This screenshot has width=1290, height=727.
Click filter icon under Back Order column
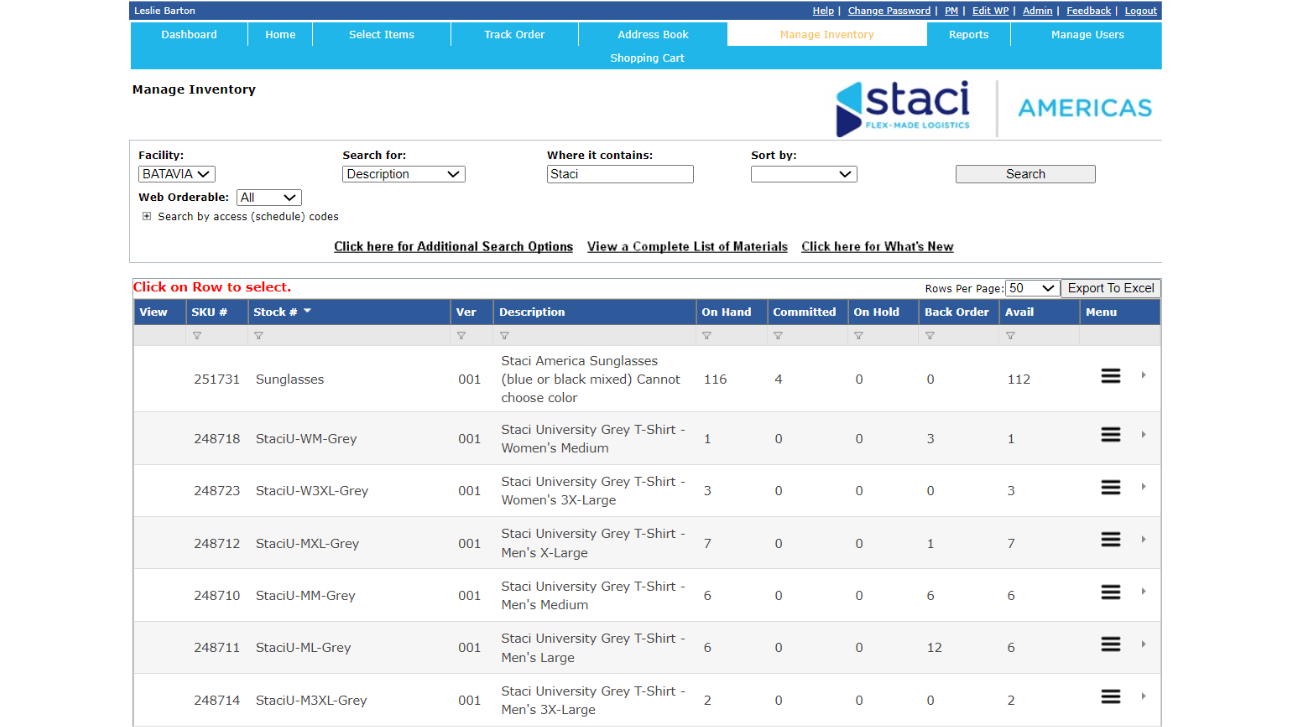point(930,336)
